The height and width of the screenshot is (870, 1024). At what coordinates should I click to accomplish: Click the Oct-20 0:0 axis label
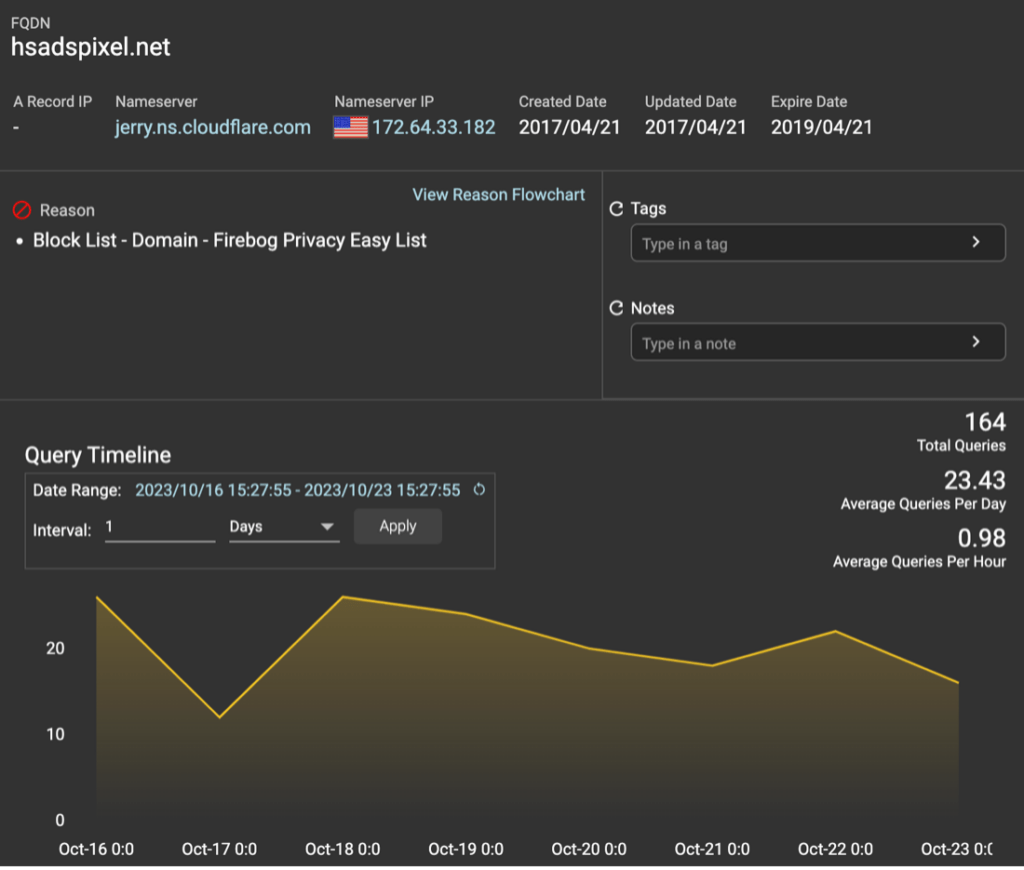pos(588,849)
